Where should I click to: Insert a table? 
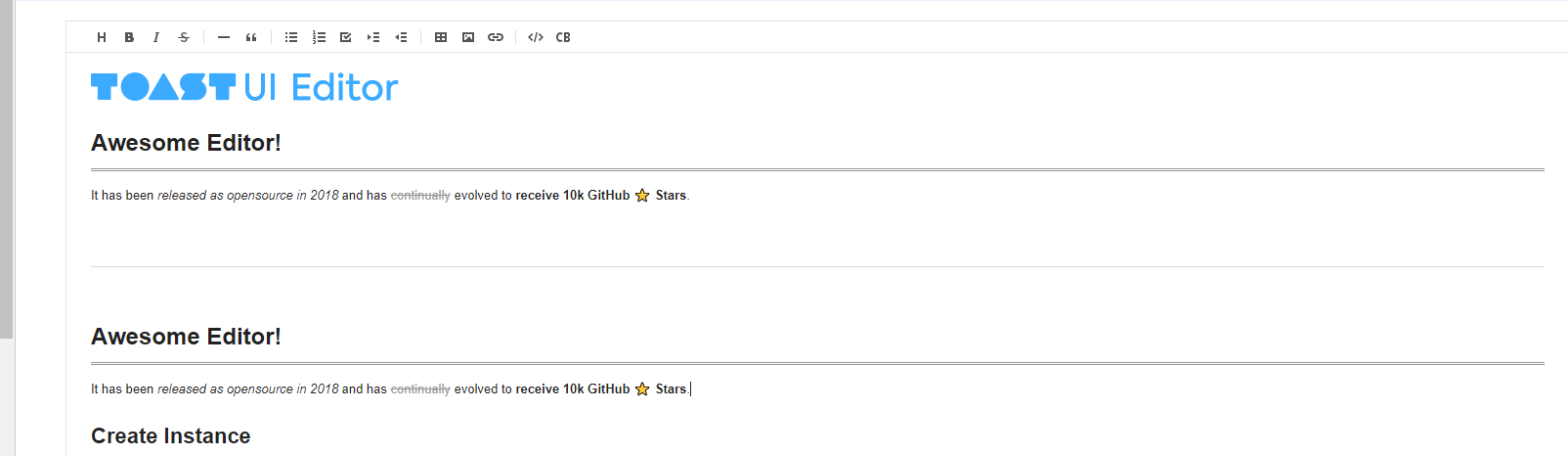(441, 37)
